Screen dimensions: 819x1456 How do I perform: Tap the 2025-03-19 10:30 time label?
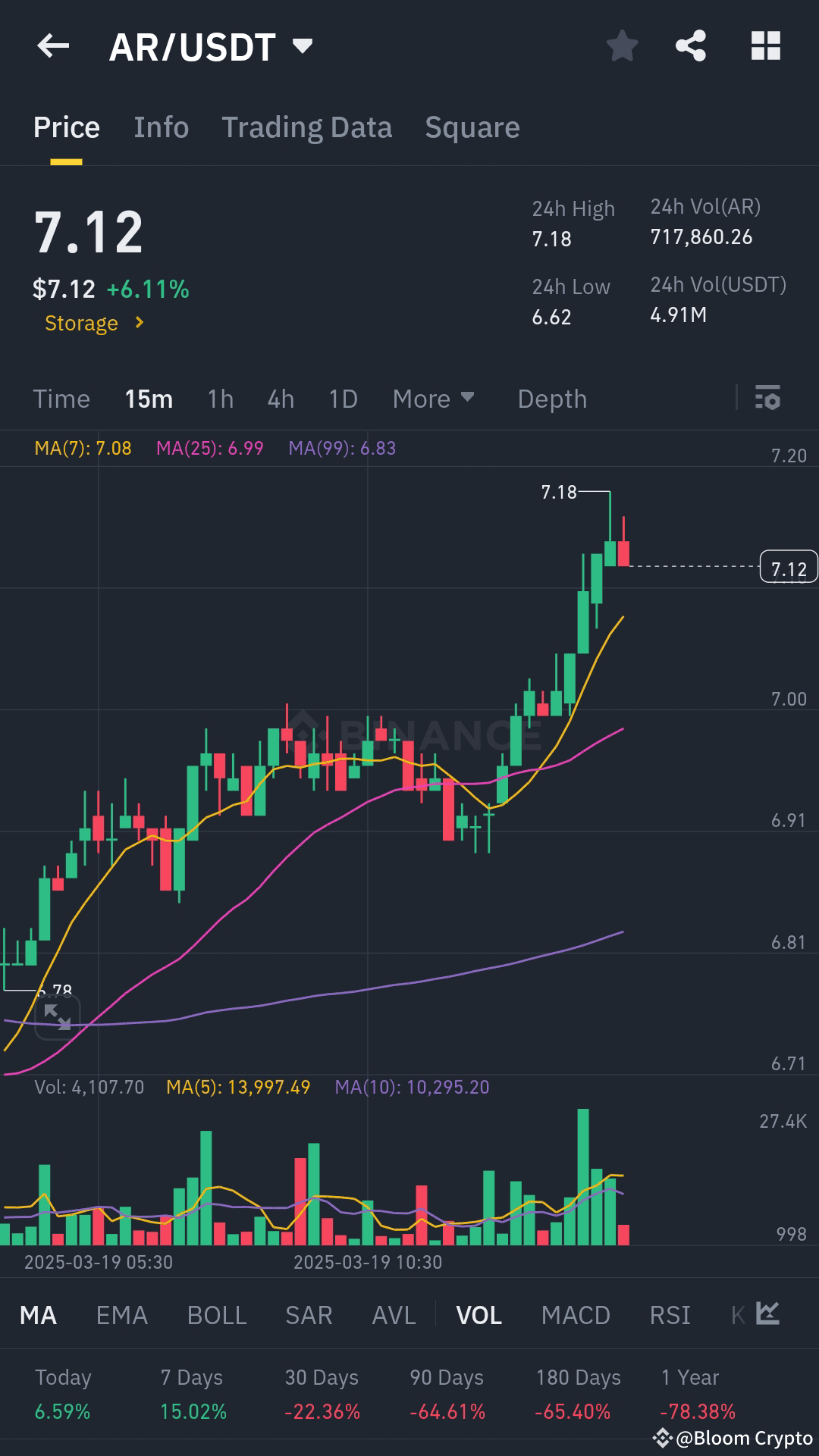tap(368, 1262)
